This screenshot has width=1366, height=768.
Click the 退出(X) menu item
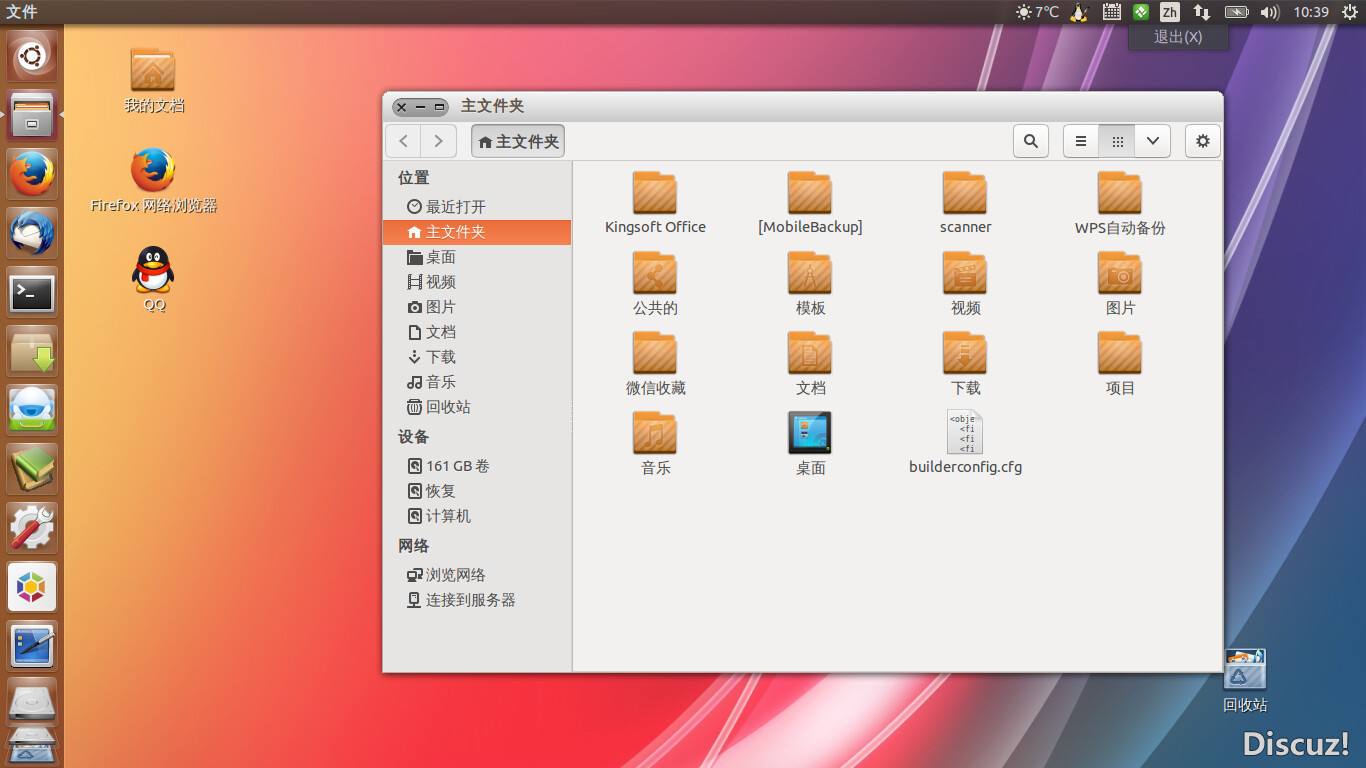(x=1177, y=37)
